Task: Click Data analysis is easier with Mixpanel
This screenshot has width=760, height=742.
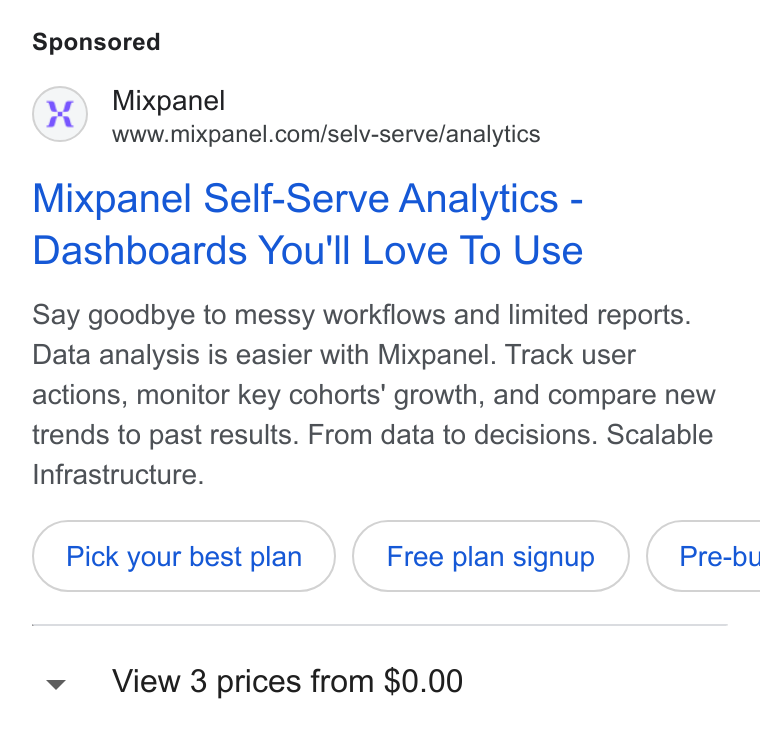Action: [x=264, y=355]
